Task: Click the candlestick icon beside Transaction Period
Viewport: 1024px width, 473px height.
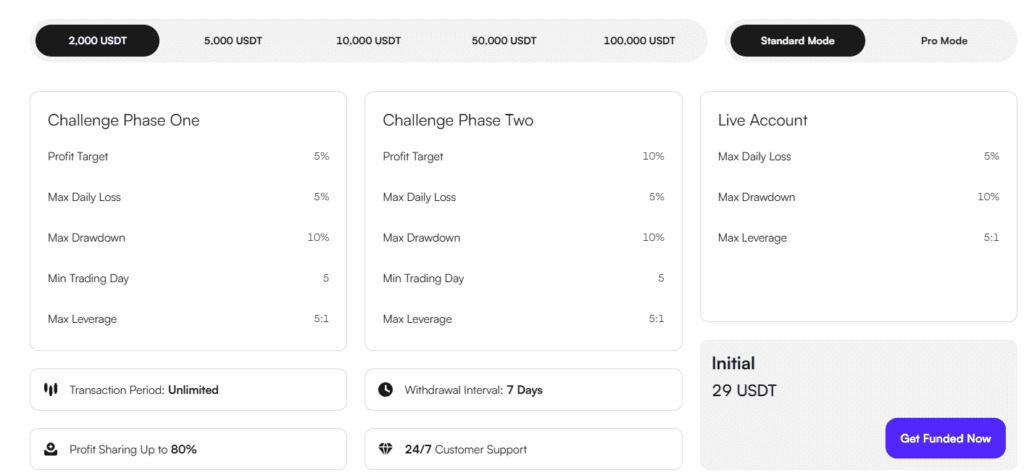Action: point(51,389)
